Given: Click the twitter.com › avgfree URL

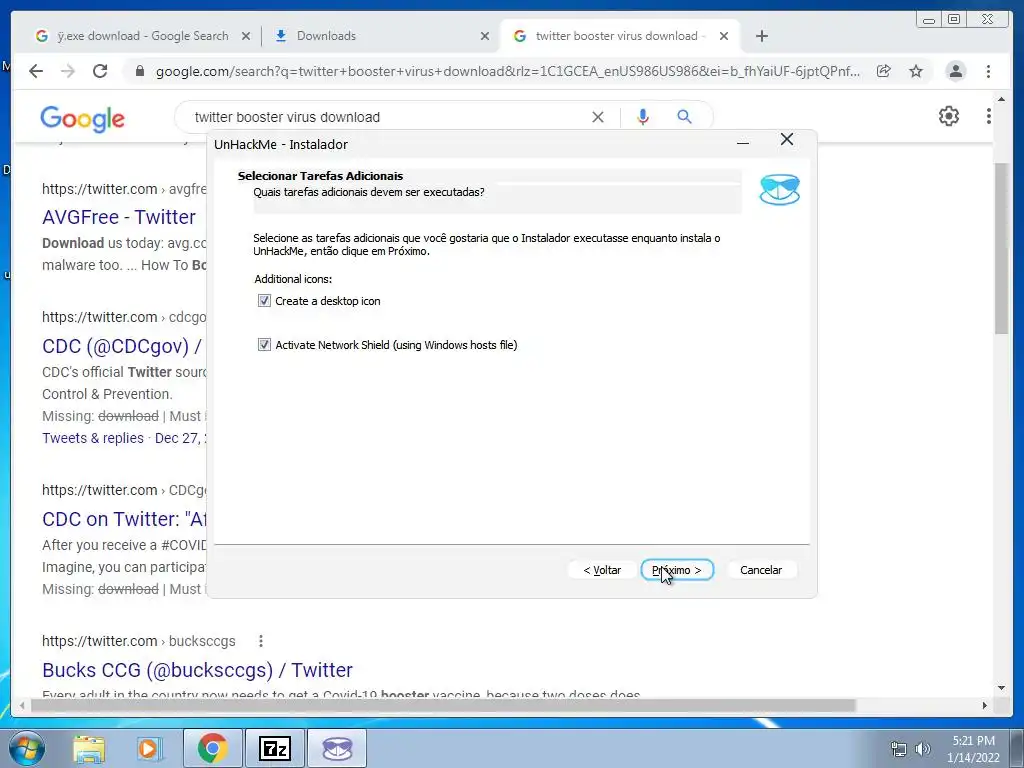Looking at the screenshot, I should click(x=124, y=189).
